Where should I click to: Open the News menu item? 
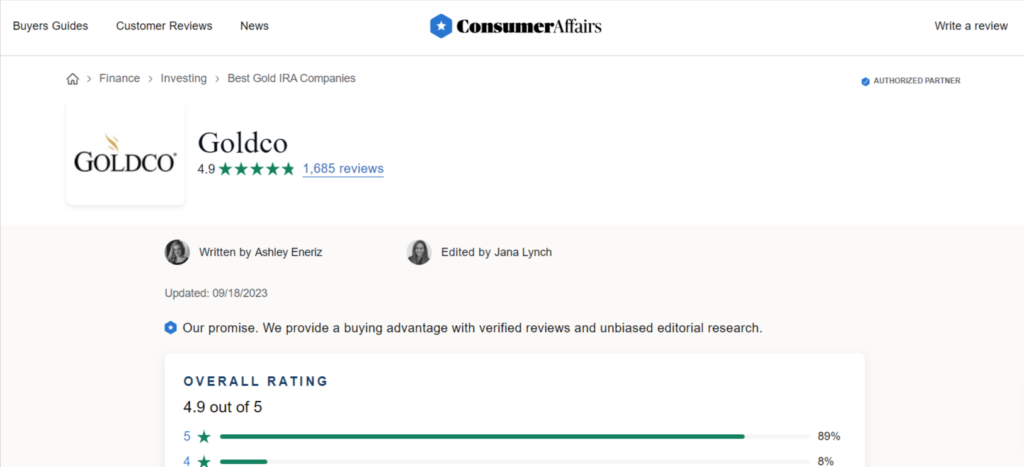tap(254, 26)
